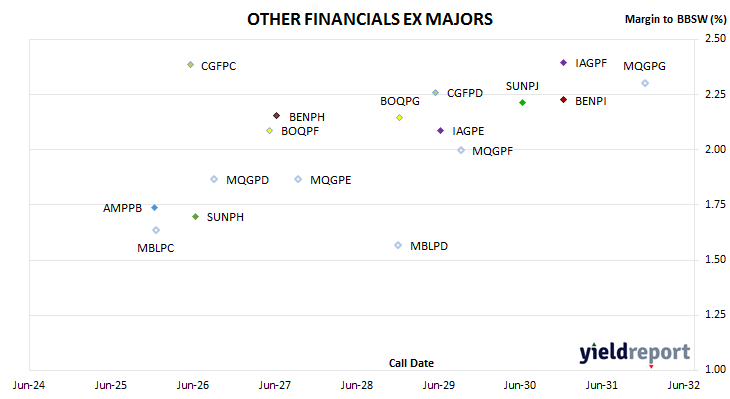
Task: Click the AMPPB blue diamond marker
Action: [x=155, y=208]
